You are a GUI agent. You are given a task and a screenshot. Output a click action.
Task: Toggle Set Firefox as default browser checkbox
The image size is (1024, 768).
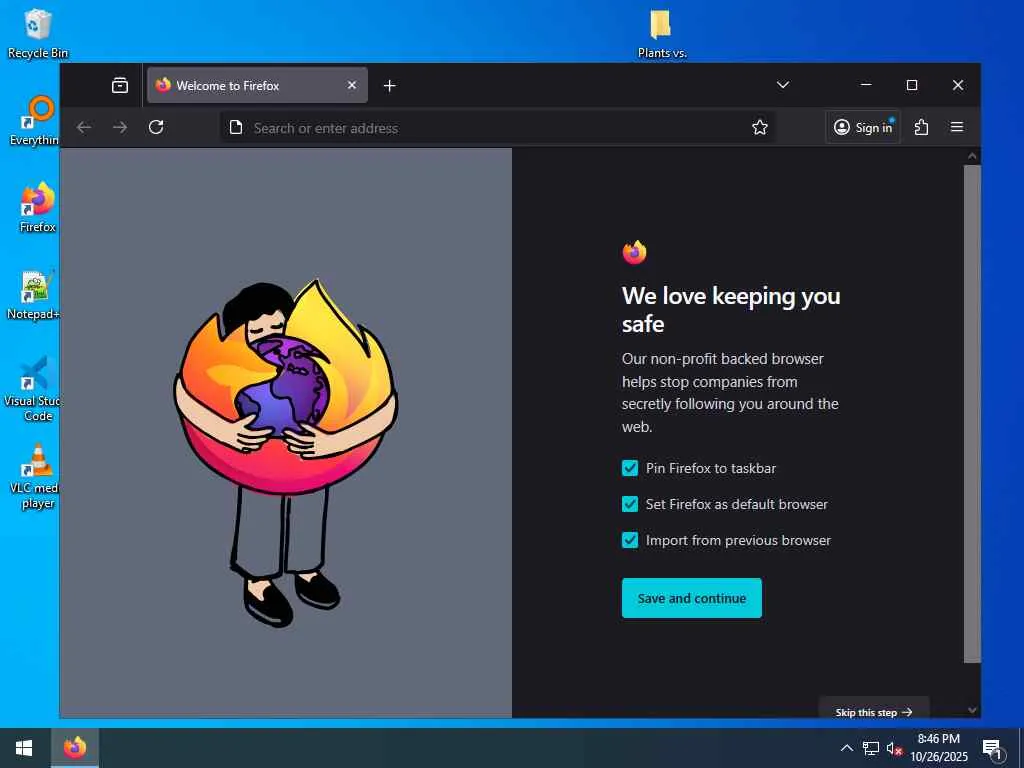[x=630, y=504]
